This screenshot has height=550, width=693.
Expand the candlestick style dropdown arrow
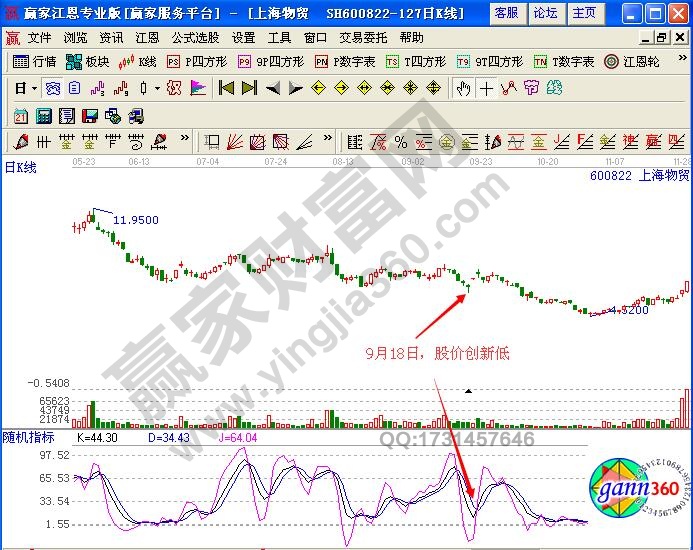(x=157, y=88)
